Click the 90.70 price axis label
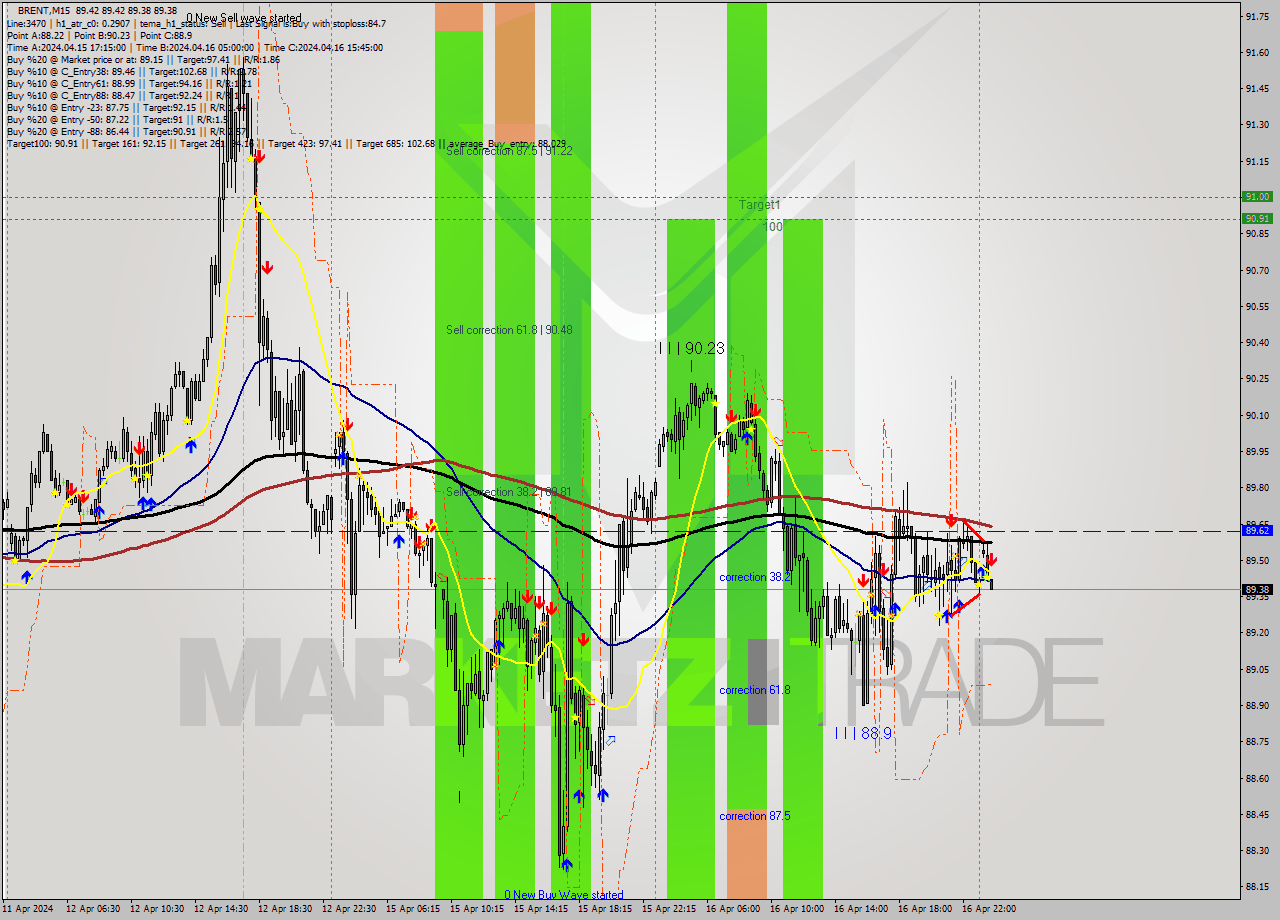The height and width of the screenshot is (920, 1280). coord(1257,270)
